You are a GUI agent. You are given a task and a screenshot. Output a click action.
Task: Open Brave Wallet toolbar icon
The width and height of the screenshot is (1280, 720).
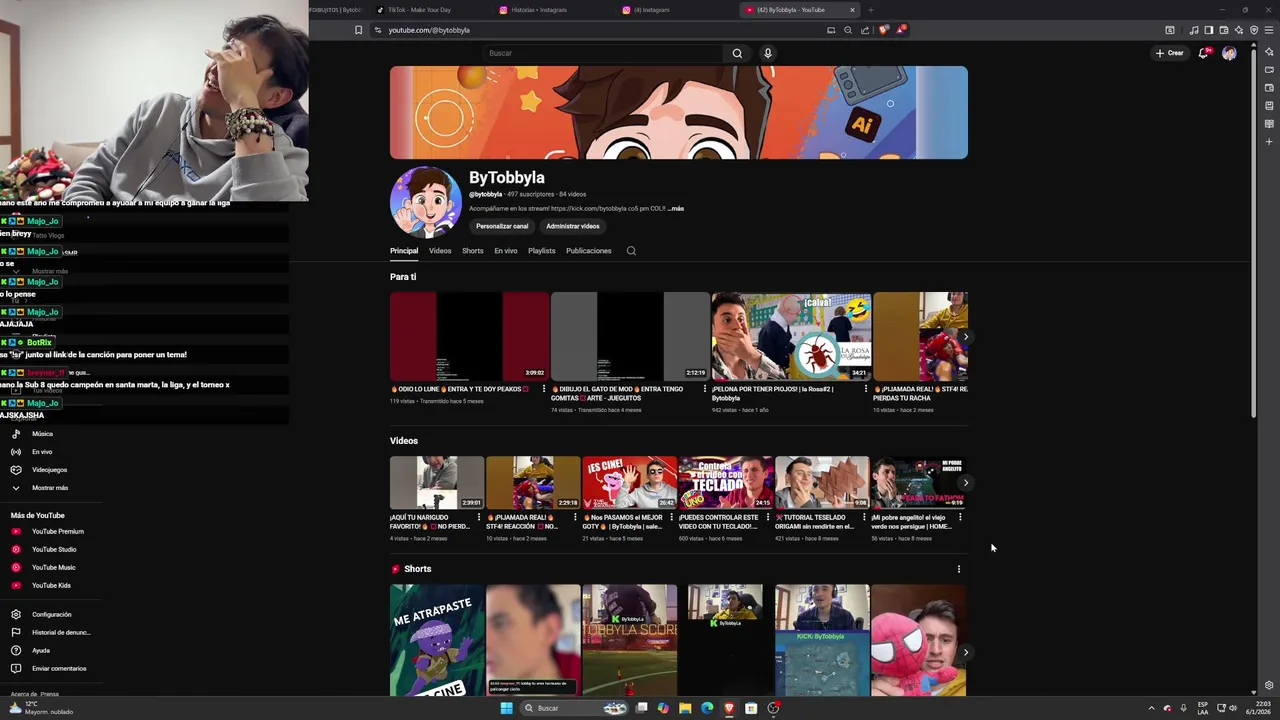coord(1224,30)
